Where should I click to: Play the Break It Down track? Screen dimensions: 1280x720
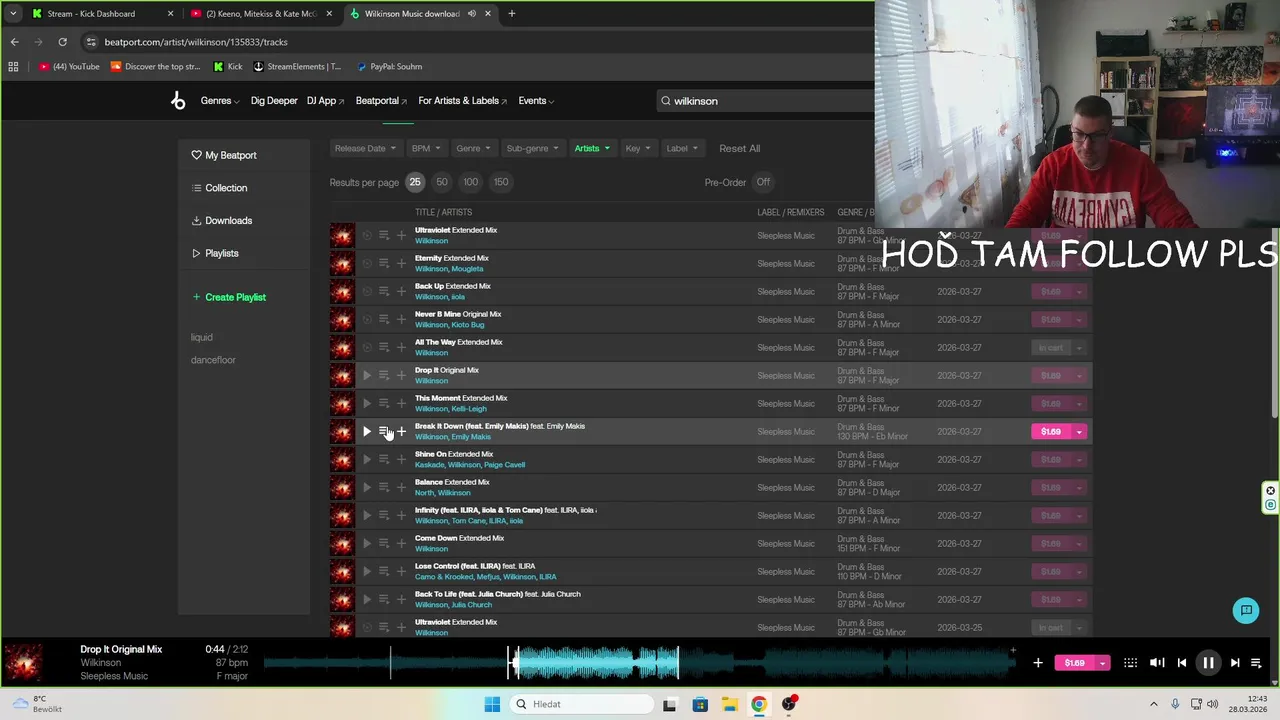[367, 432]
